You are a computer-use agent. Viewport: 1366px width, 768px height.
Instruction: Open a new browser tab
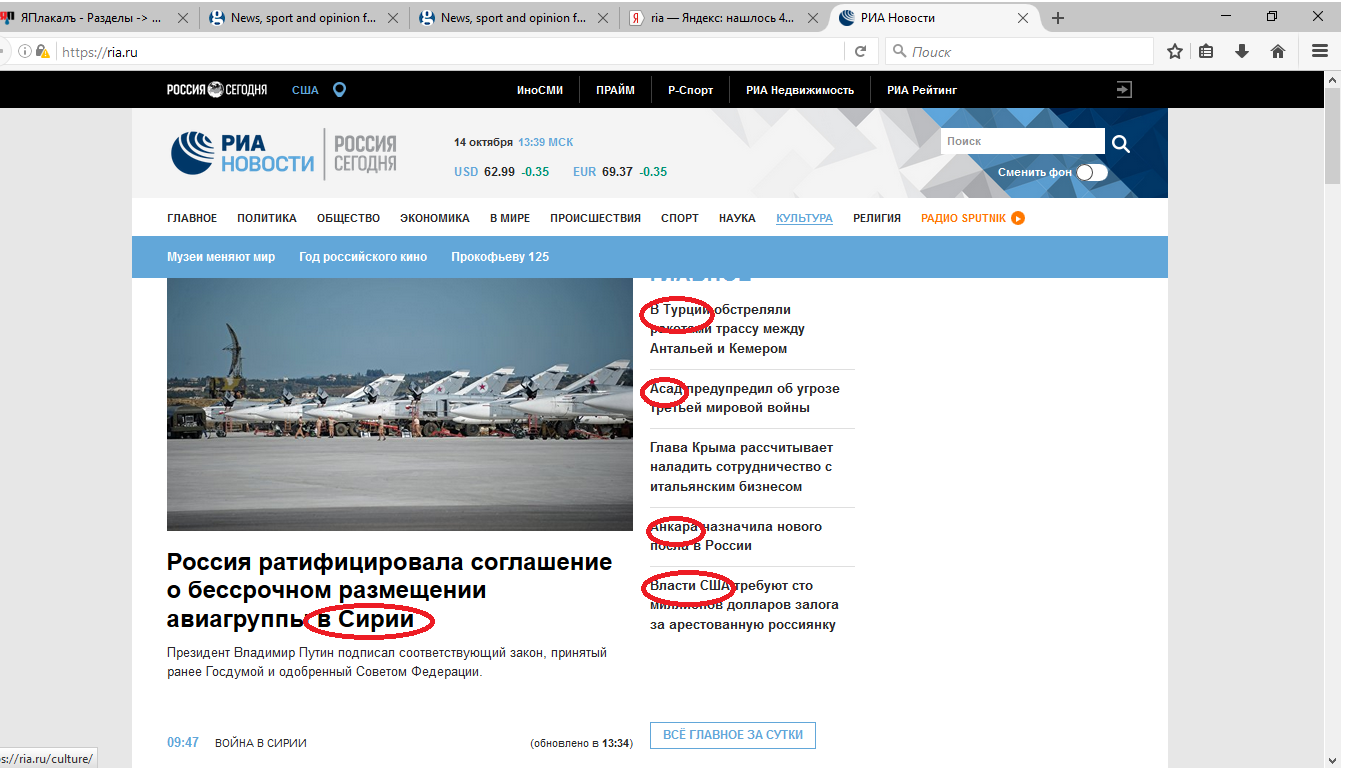1058,18
